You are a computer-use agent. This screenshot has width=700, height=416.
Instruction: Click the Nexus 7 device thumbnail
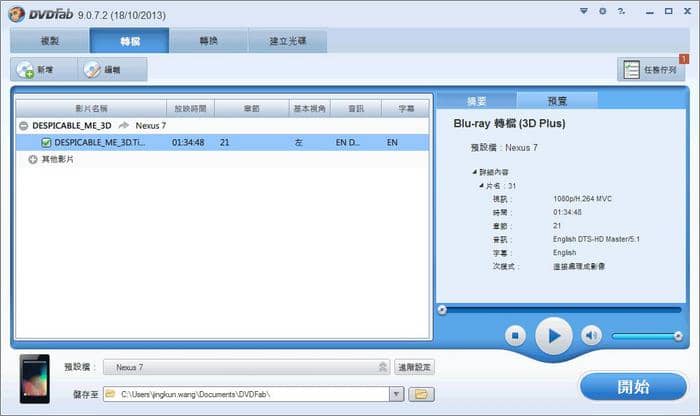tap(34, 379)
